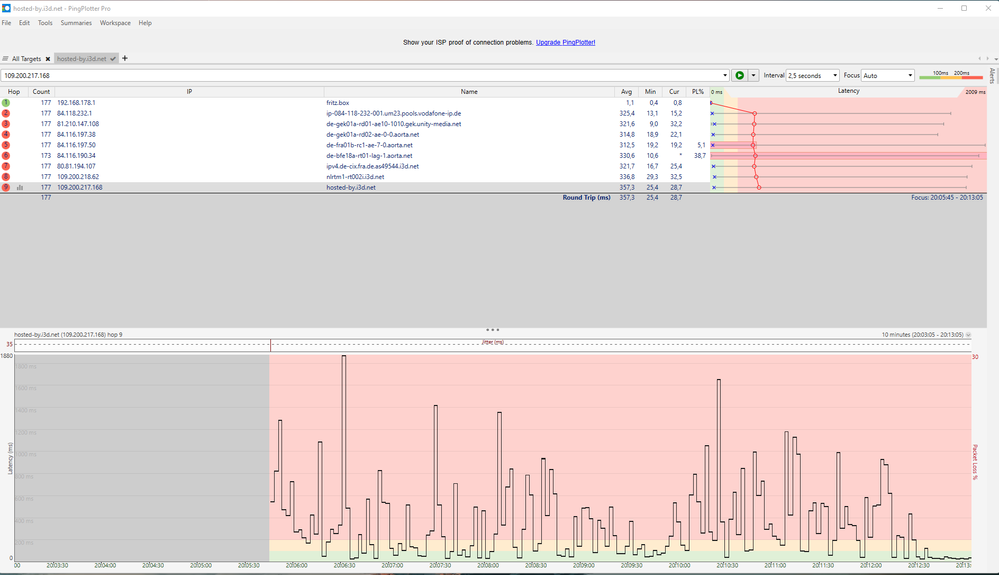Click the 2009 ms latency scale maximum
The height and width of the screenshot is (575, 999).
tap(975, 92)
